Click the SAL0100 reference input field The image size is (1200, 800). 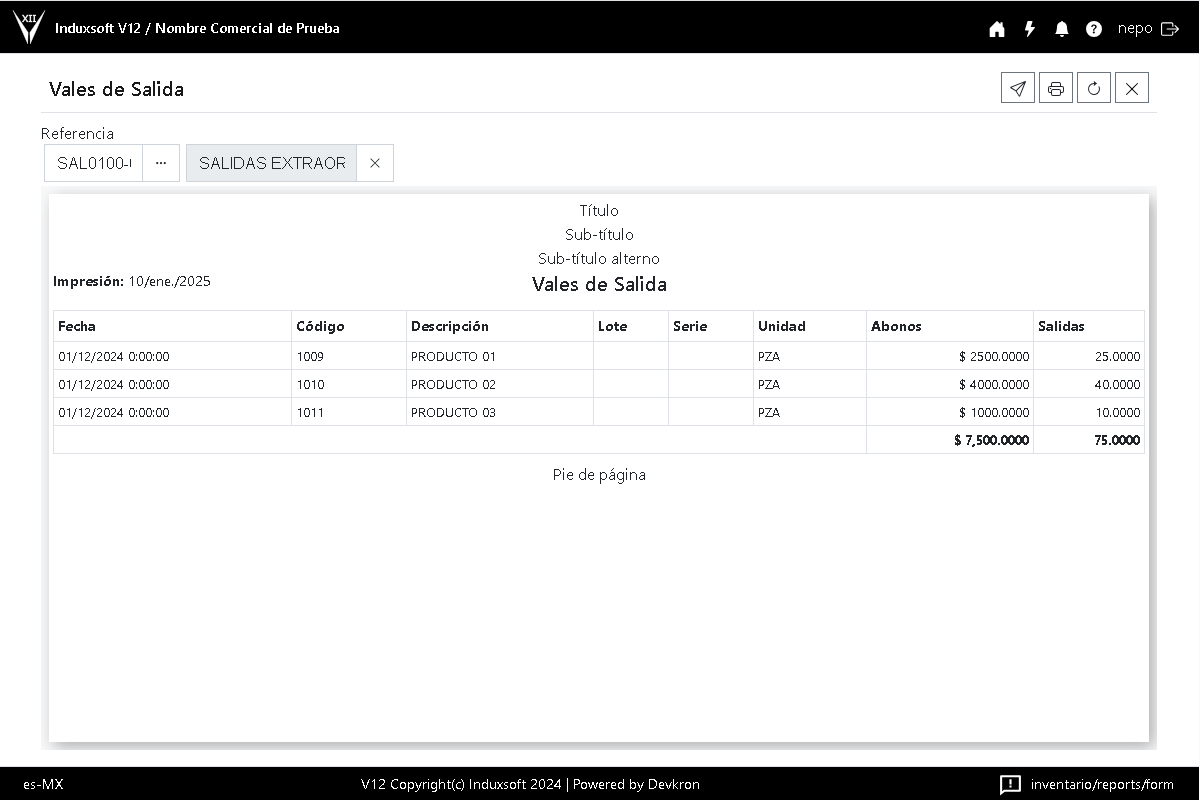click(94, 163)
